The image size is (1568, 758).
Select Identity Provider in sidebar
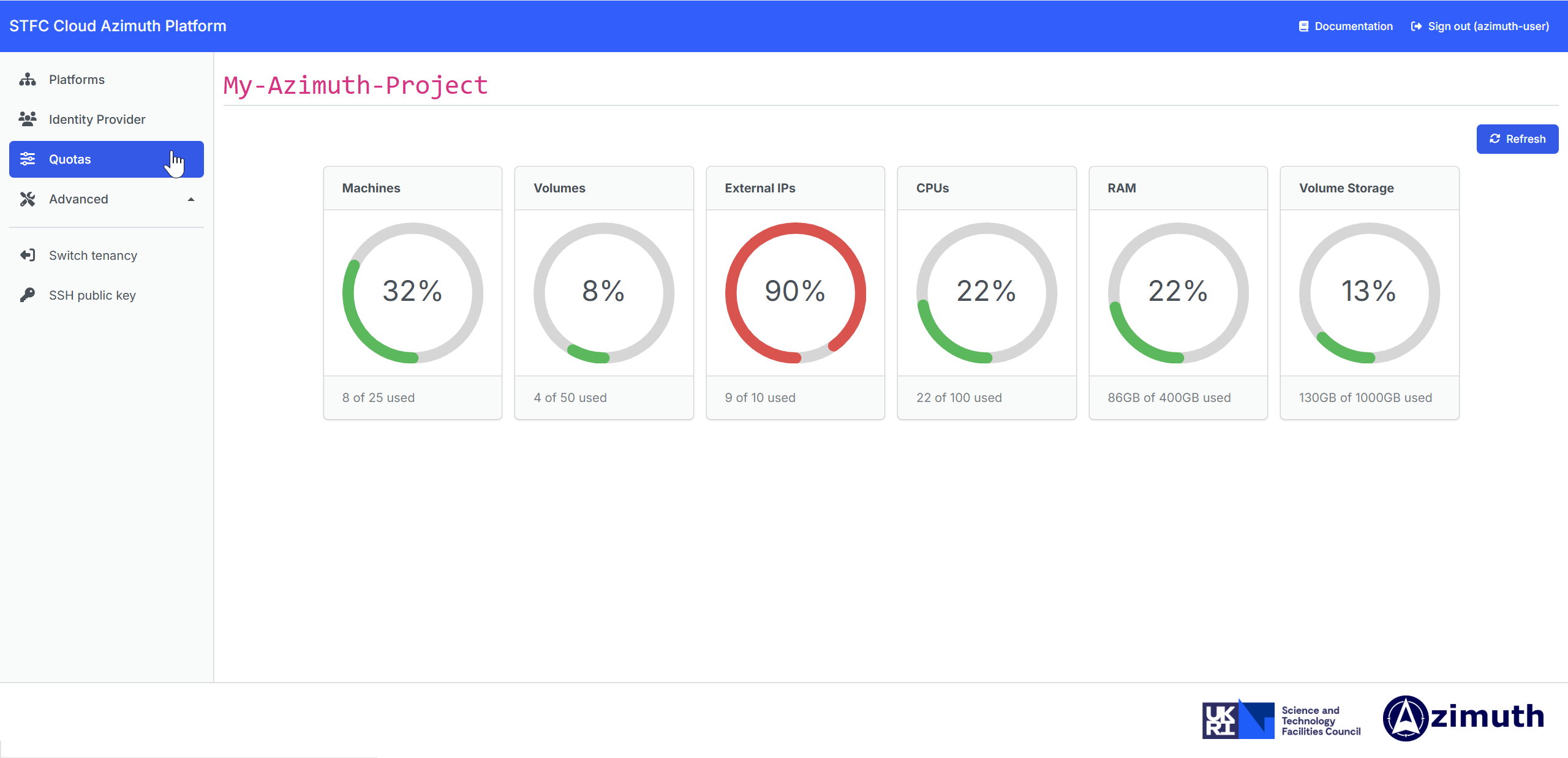(x=97, y=119)
